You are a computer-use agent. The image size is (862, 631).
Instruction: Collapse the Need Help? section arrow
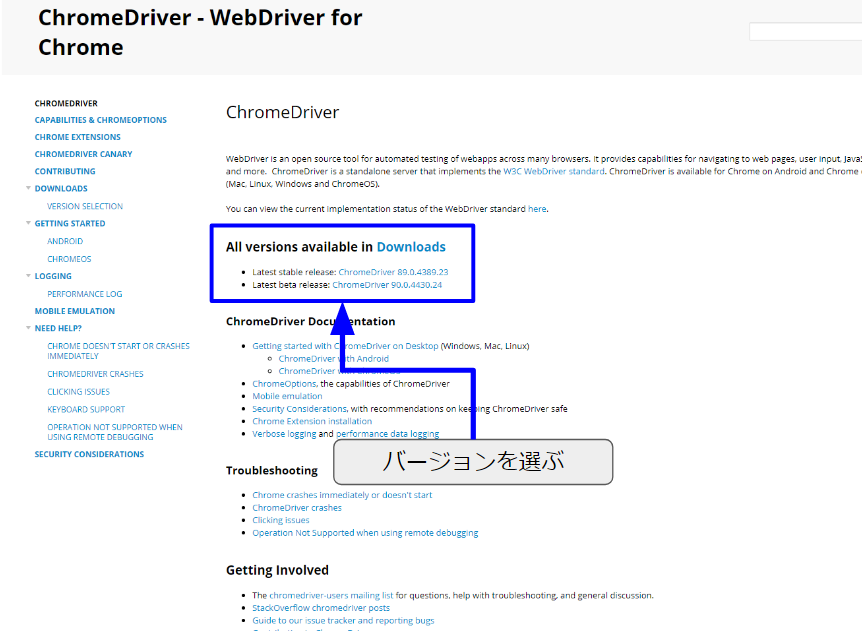coord(28,328)
